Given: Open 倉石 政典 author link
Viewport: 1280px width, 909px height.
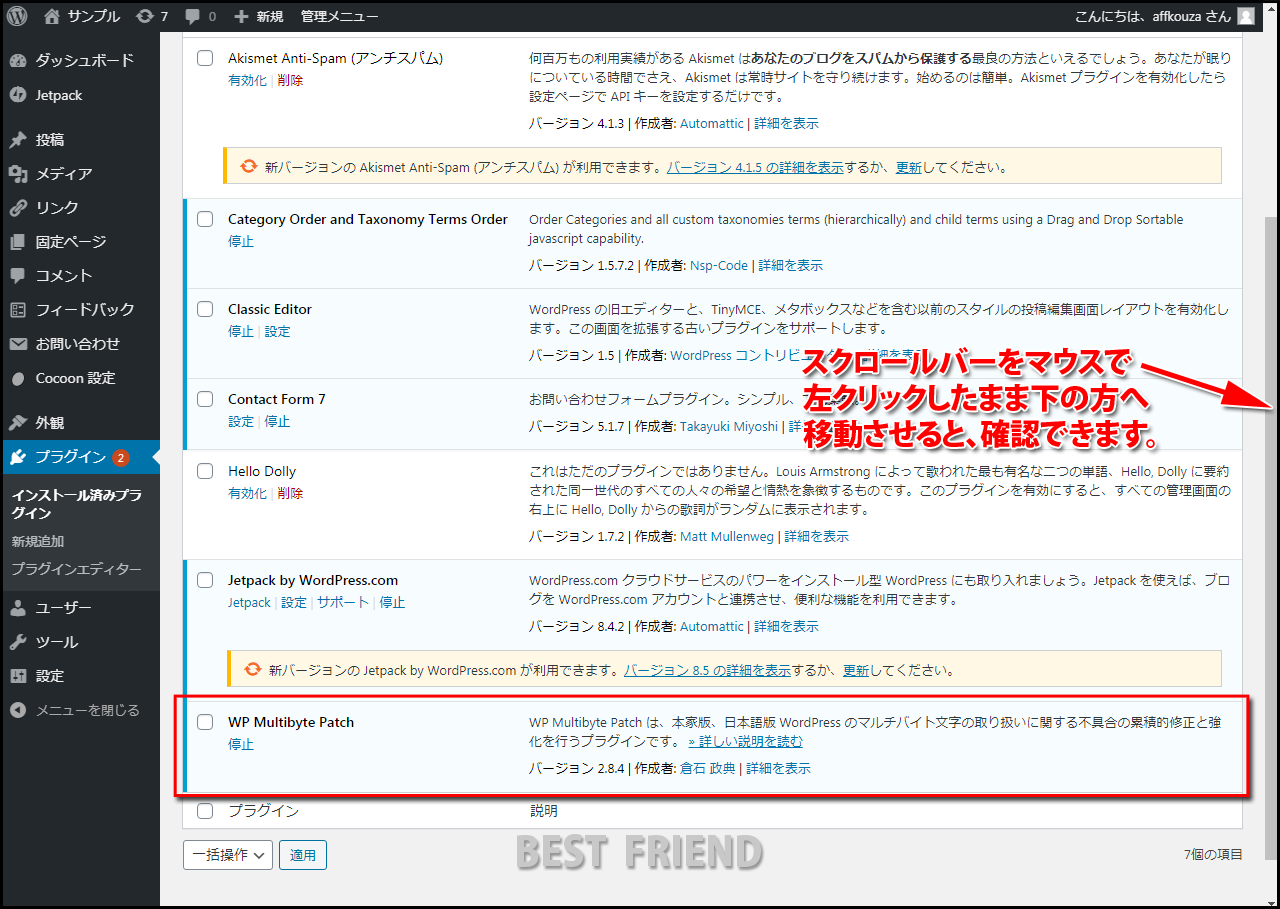Looking at the screenshot, I should [707, 768].
